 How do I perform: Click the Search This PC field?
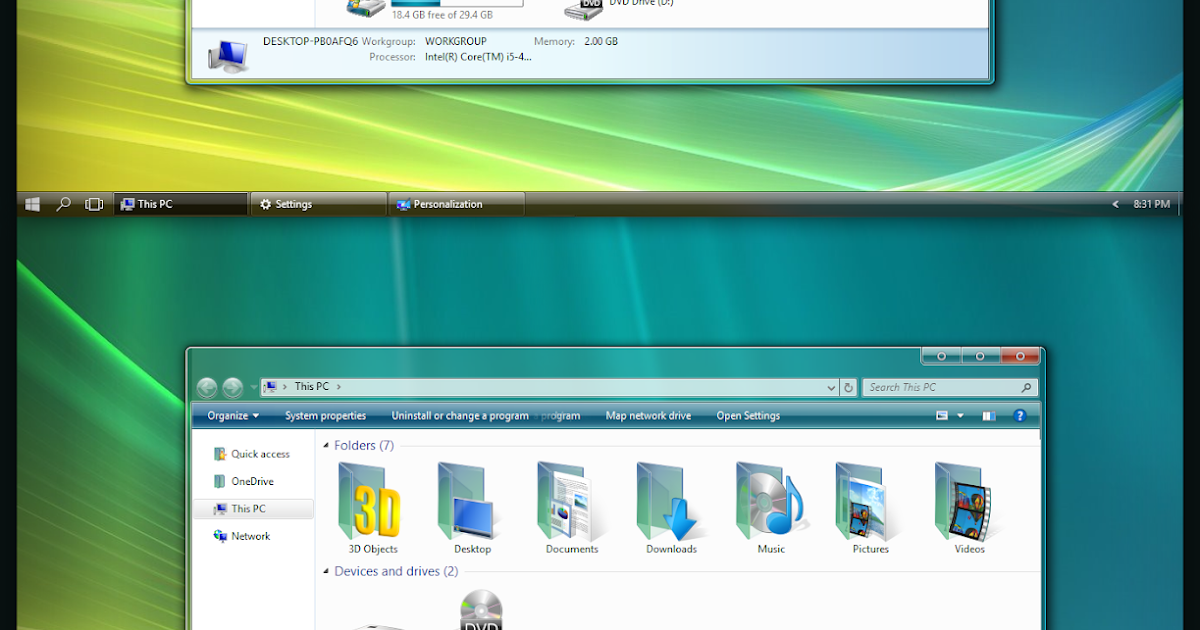pos(950,387)
